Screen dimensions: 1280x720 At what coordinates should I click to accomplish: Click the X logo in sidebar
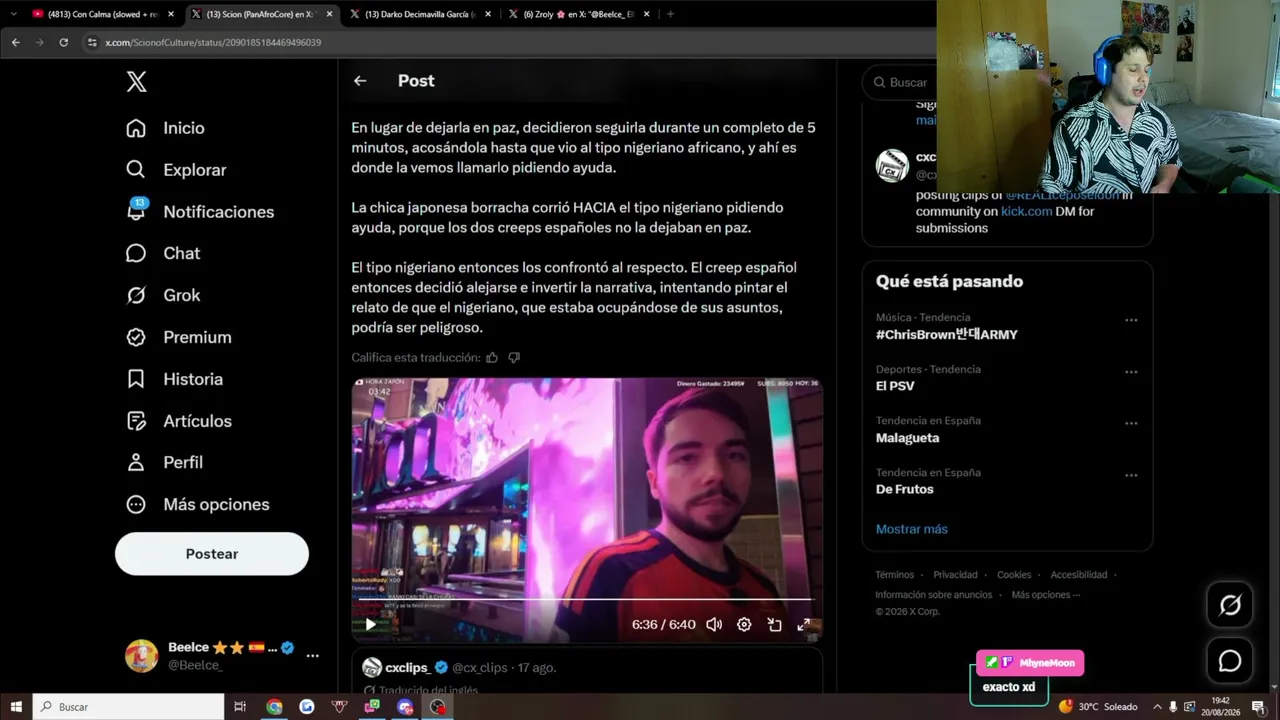pyautogui.click(x=137, y=82)
